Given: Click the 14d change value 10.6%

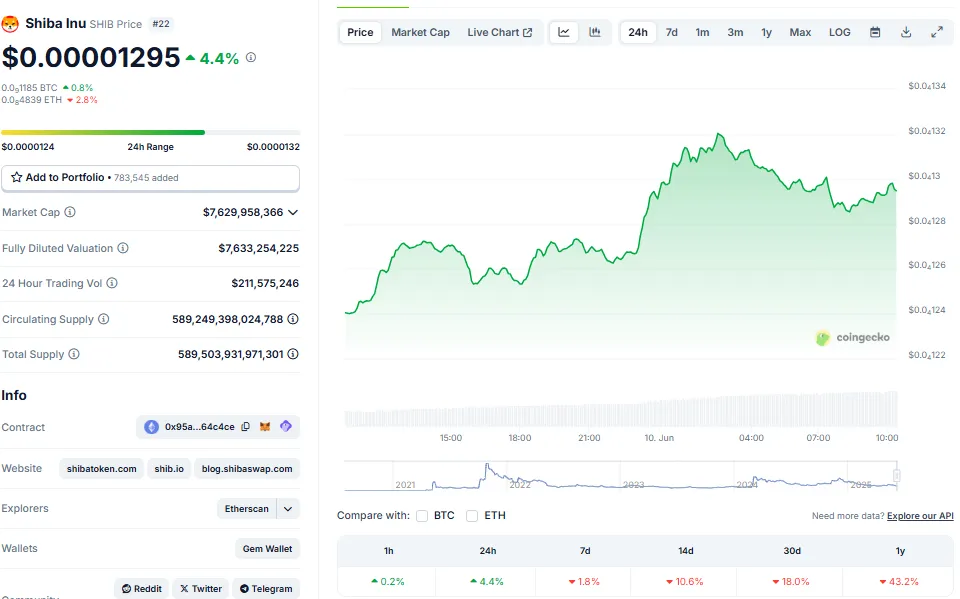Looking at the screenshot, I should [686, 582].
